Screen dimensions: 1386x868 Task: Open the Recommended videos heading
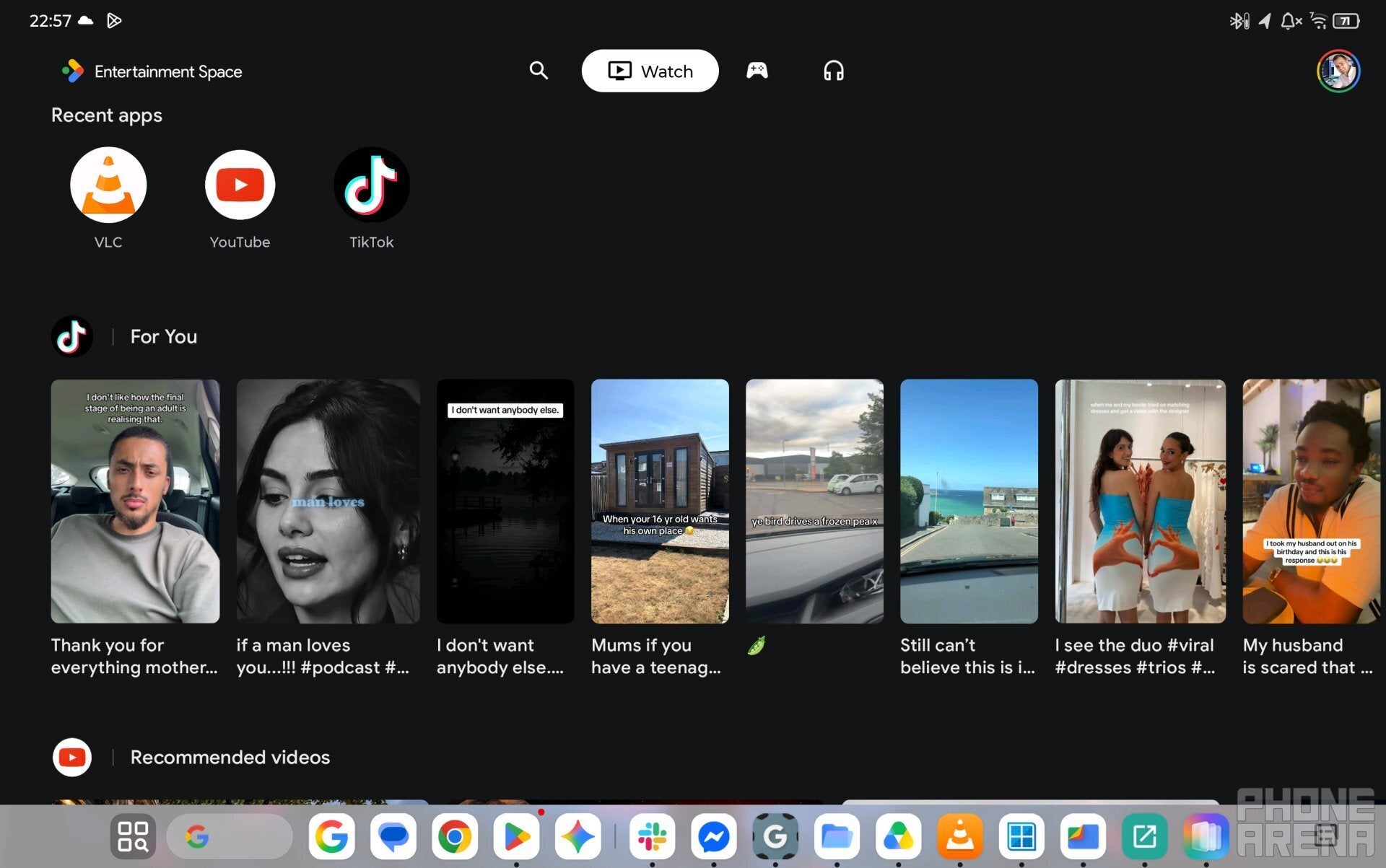(x=230, y=757)
